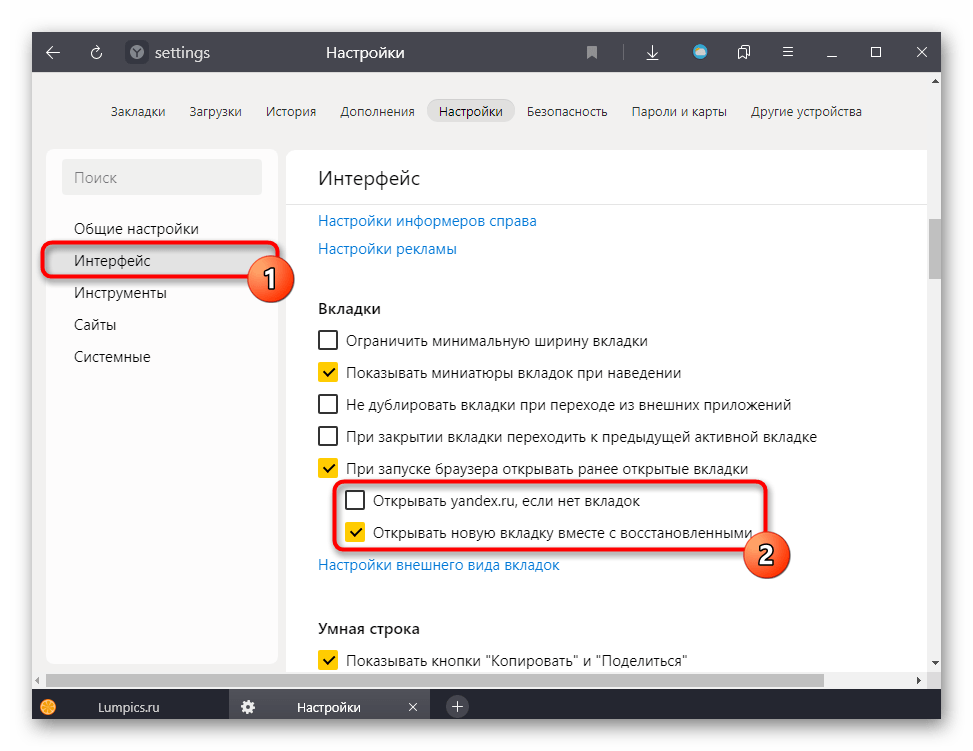Open the История section tab
This screenshot has height=751, width=973.
291,112
